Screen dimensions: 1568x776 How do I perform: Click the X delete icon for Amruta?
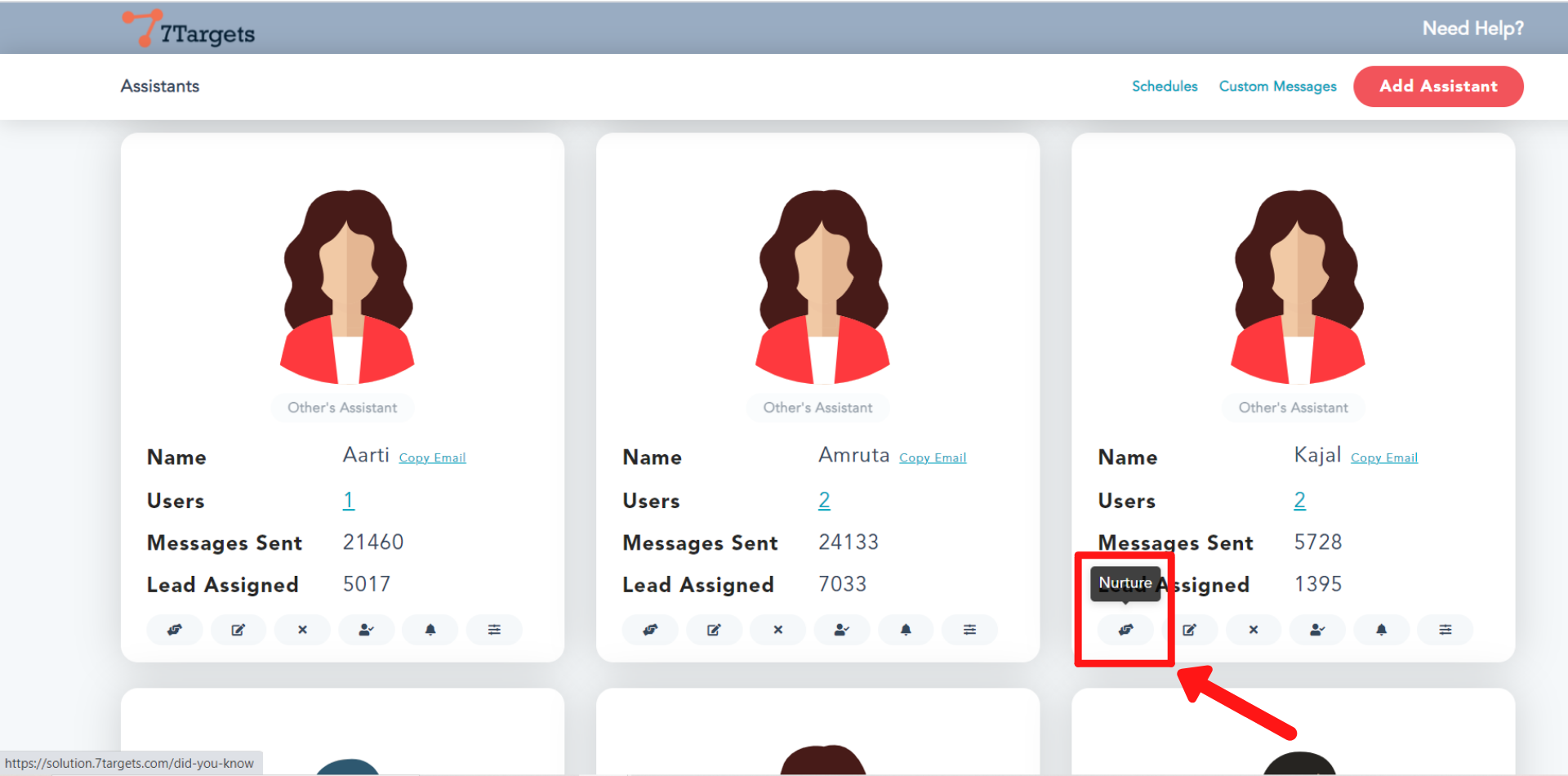pyautogui.click(x=777, y=630)
